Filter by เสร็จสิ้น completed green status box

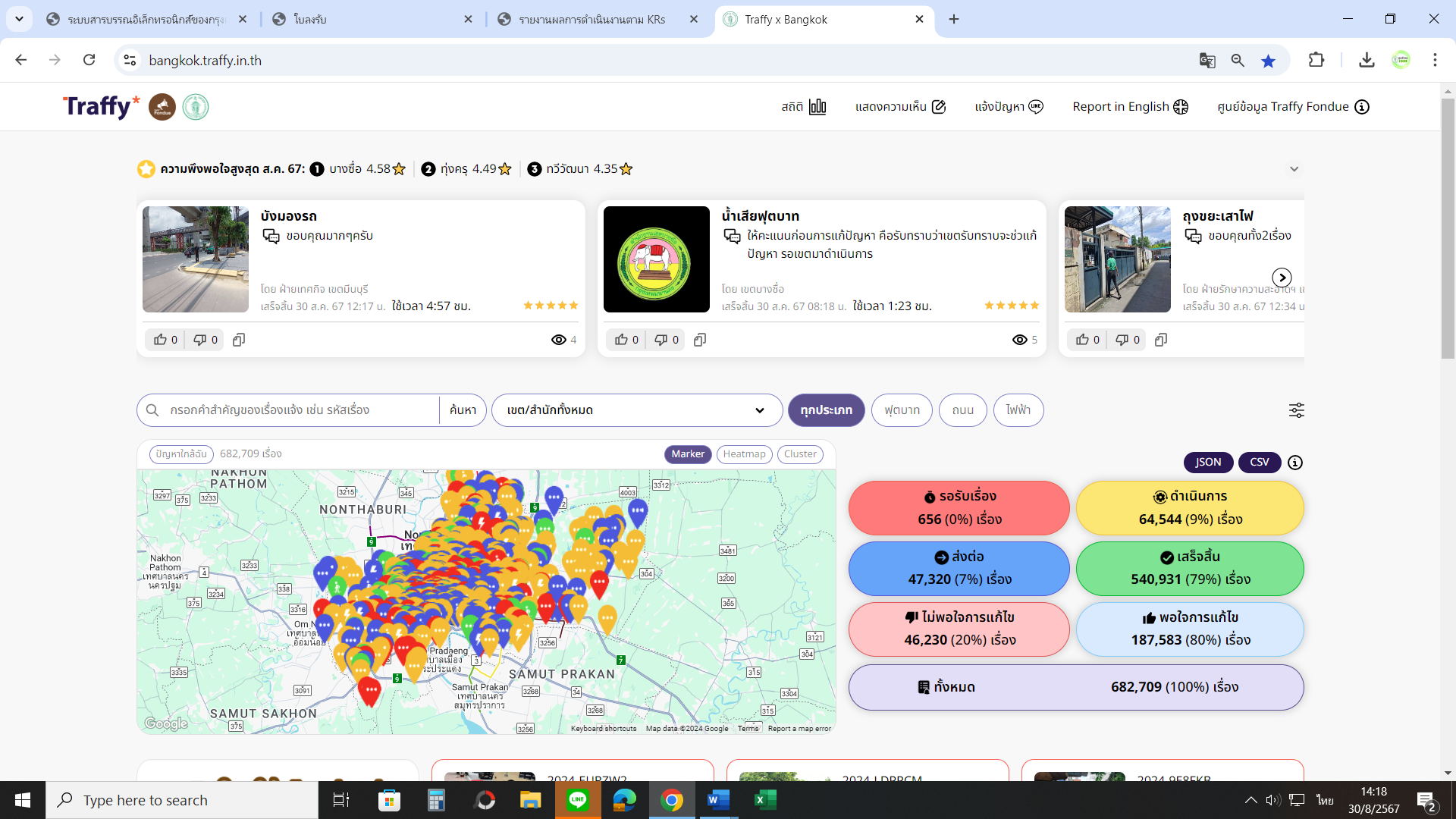click(1190, 569)
